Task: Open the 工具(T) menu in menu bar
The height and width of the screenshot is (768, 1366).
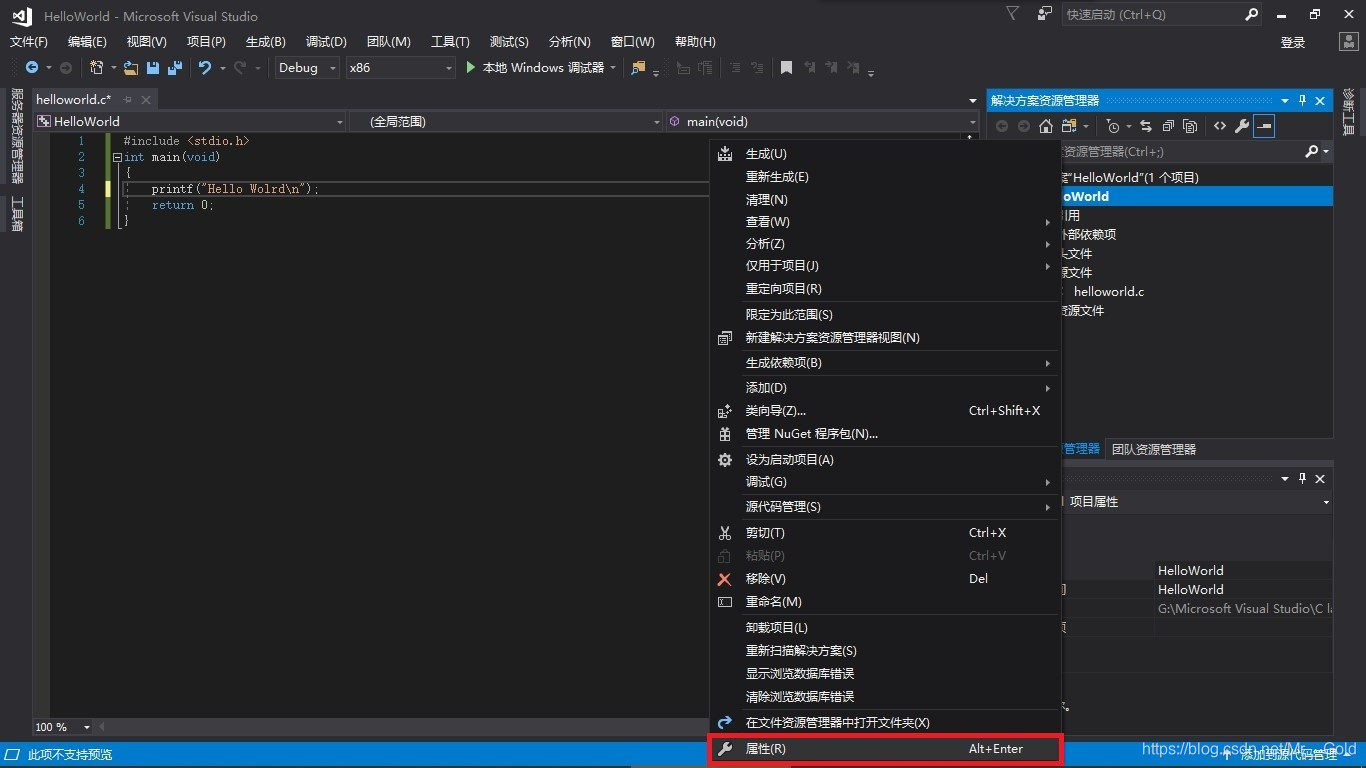Action: [x=450, y=42]
